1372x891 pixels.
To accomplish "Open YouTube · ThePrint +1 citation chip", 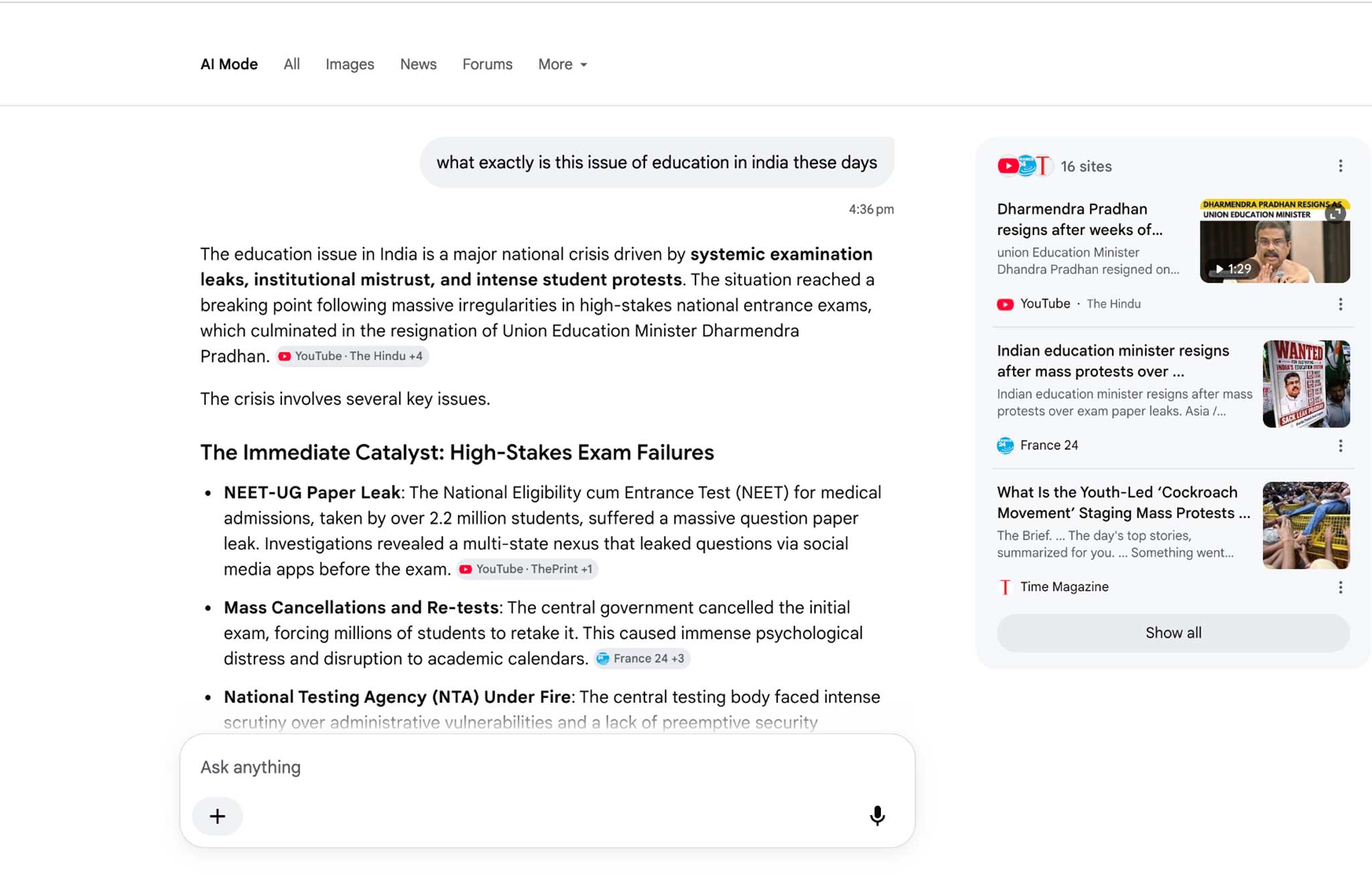I will click(x=528, y=569).
